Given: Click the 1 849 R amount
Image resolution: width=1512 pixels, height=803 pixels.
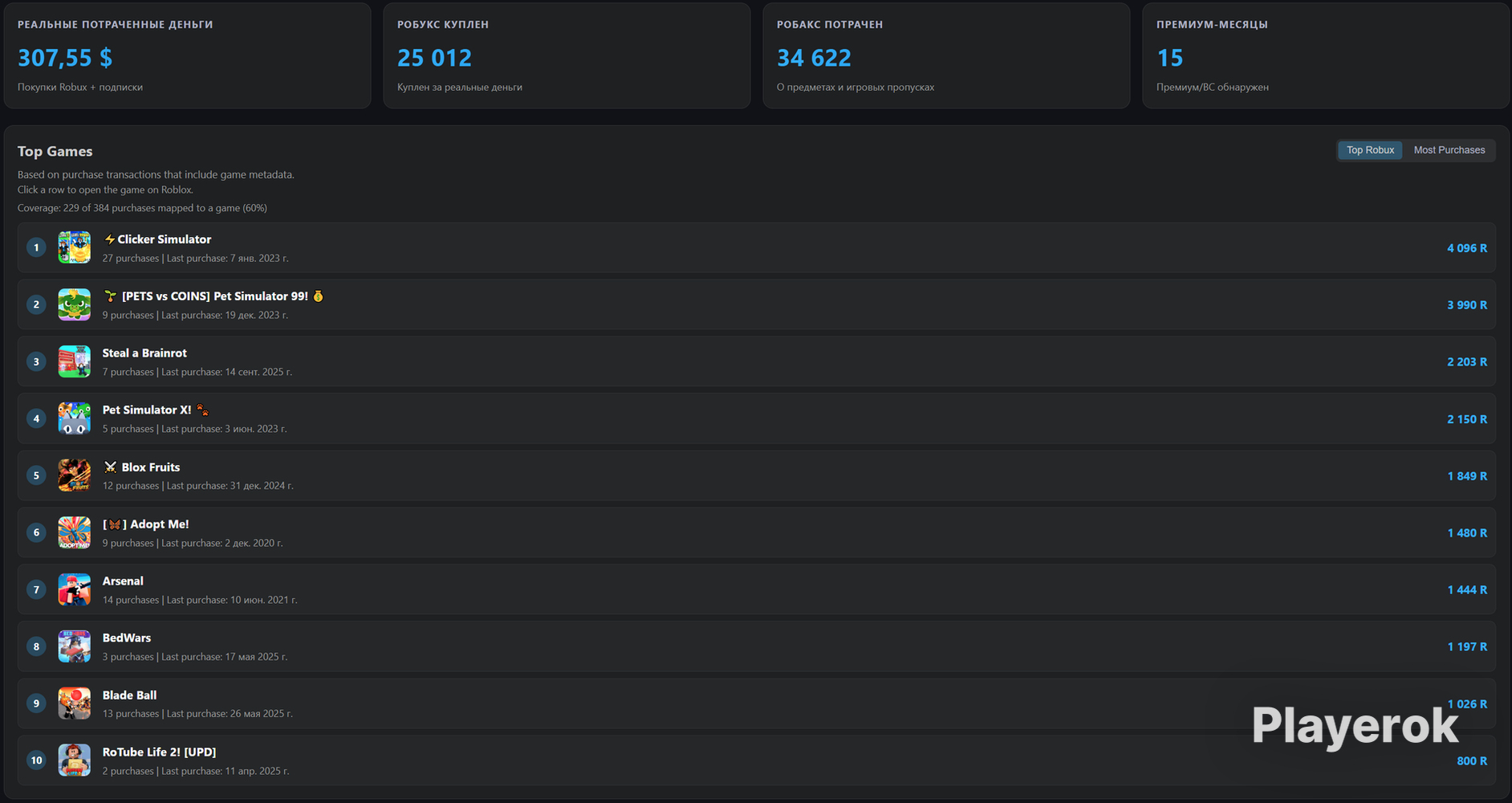Looking at the screenshot, I should (x=1467, y=476).
